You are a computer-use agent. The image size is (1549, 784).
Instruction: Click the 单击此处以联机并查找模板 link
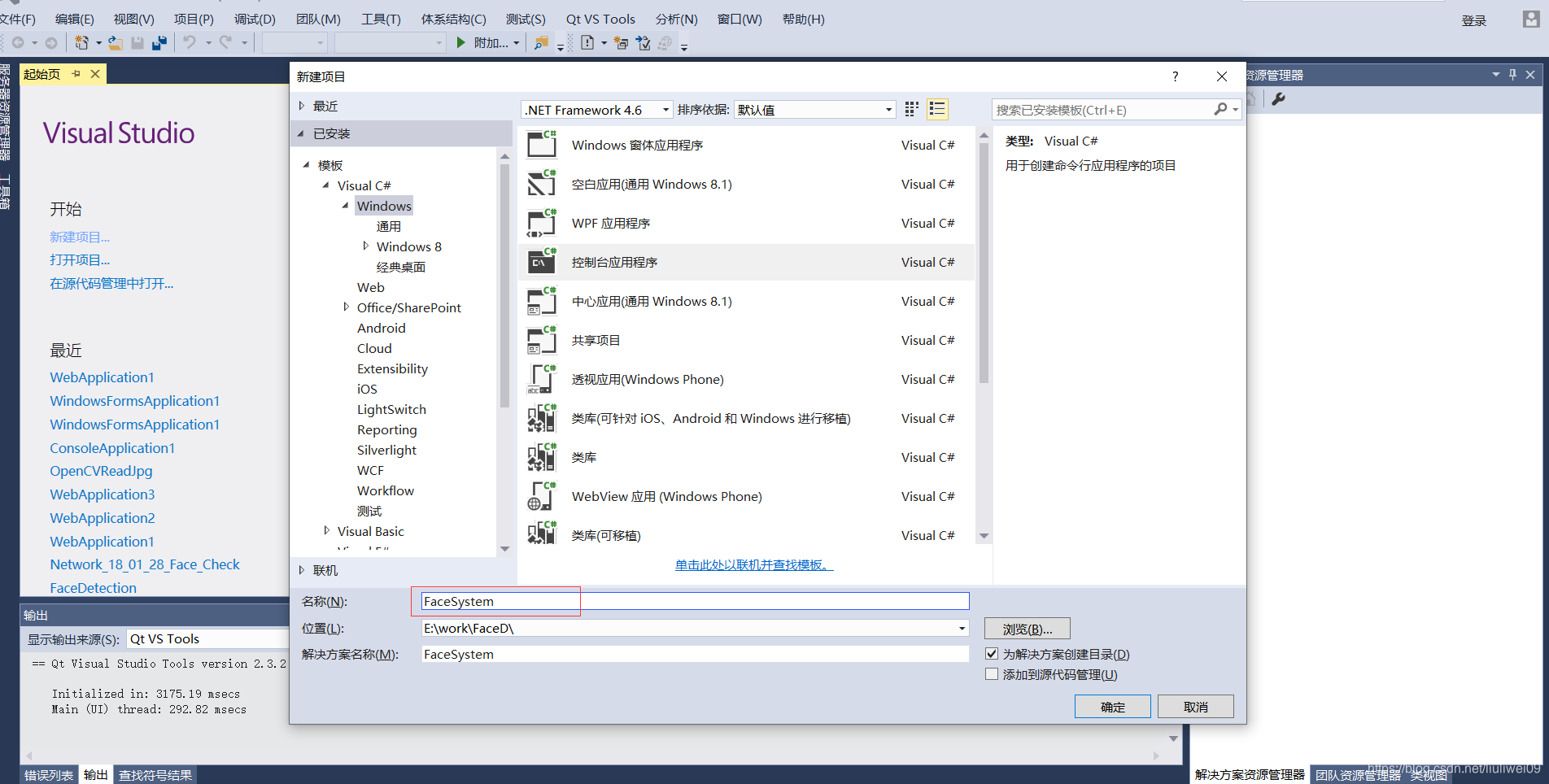[x=754, y=564]
